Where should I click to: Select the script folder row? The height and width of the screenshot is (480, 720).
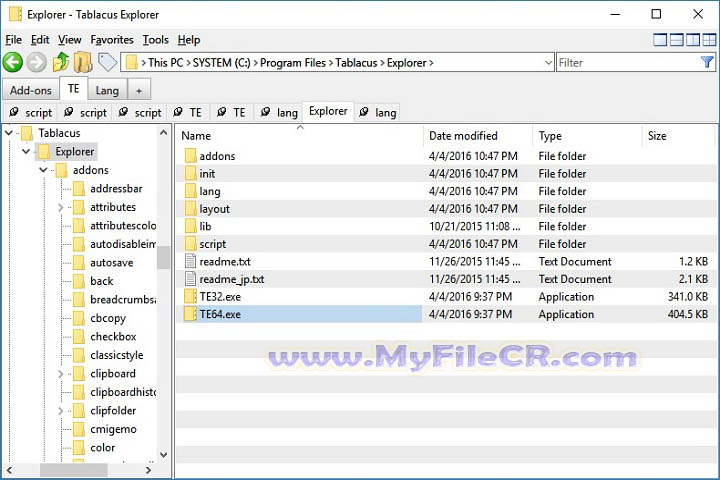[445, 244]
